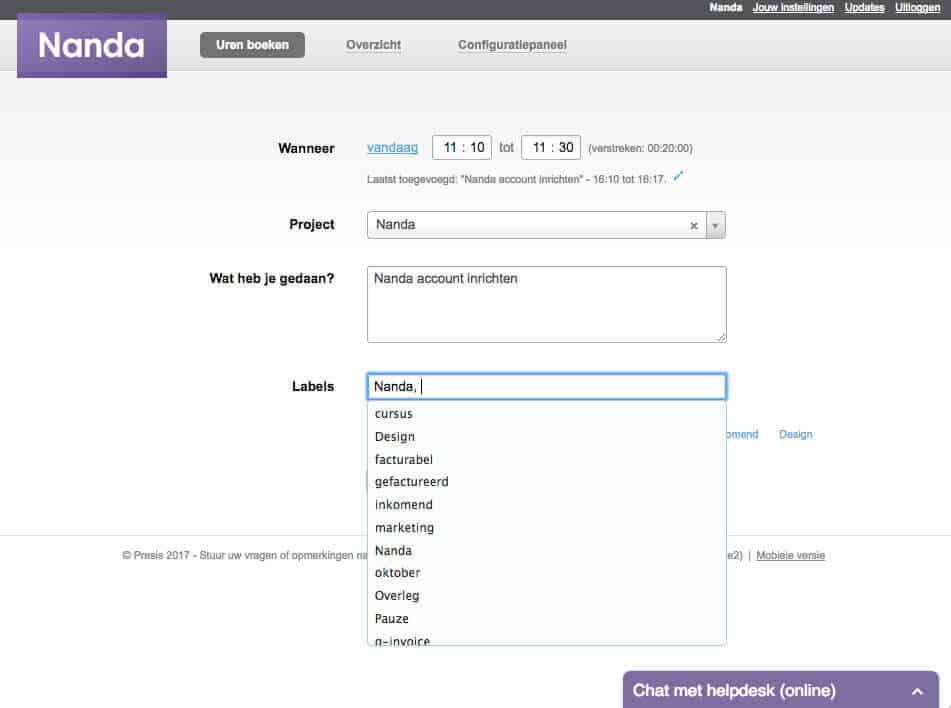Expand the helpdesk chat chevron
Viewport: 951px width, 708px height.
[x=917, y=691]
